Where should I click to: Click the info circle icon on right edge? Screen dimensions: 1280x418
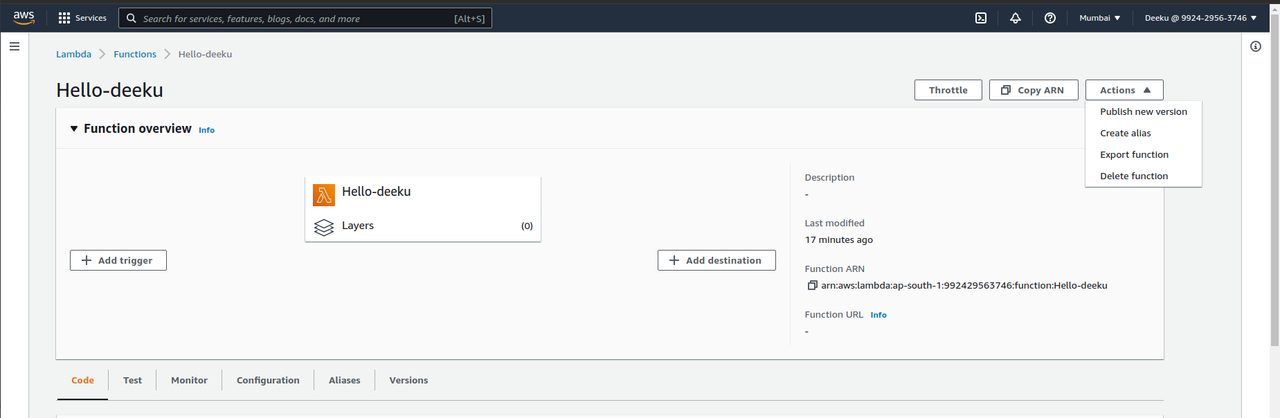pyautogui.click(x=1256, y=47)
